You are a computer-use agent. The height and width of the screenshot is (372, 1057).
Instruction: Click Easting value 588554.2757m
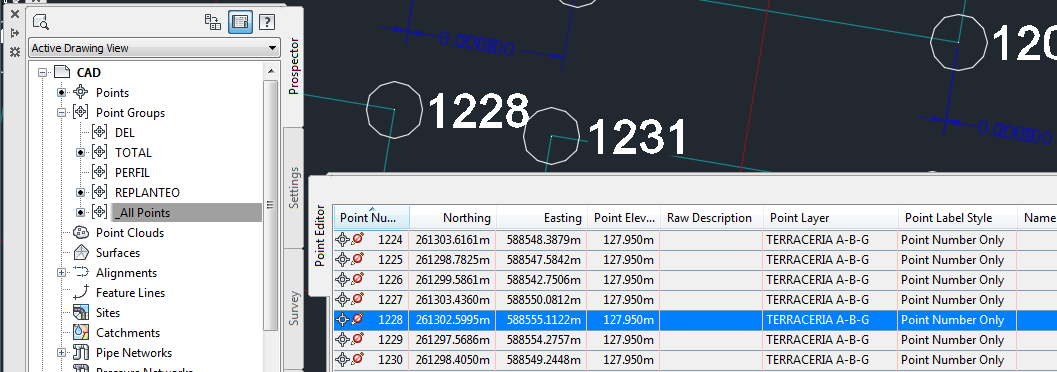pos(543,340)
